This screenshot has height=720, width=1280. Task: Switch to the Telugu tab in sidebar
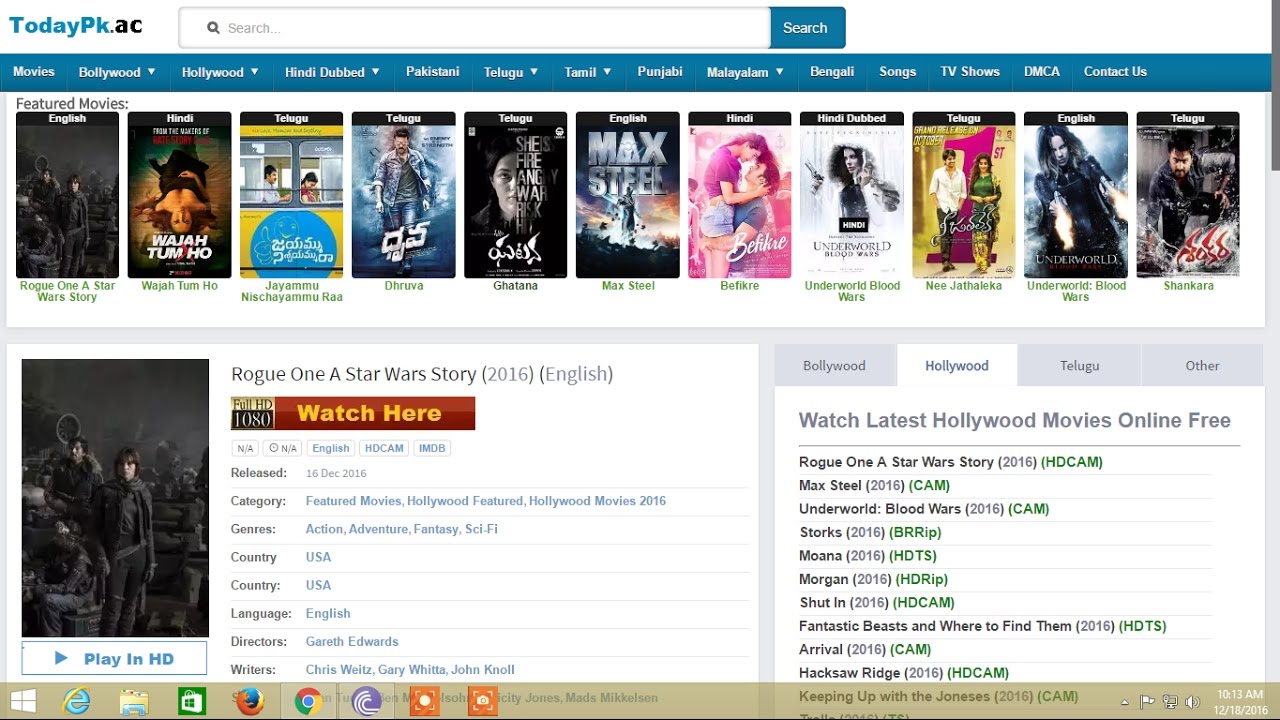click(1080, 366)
